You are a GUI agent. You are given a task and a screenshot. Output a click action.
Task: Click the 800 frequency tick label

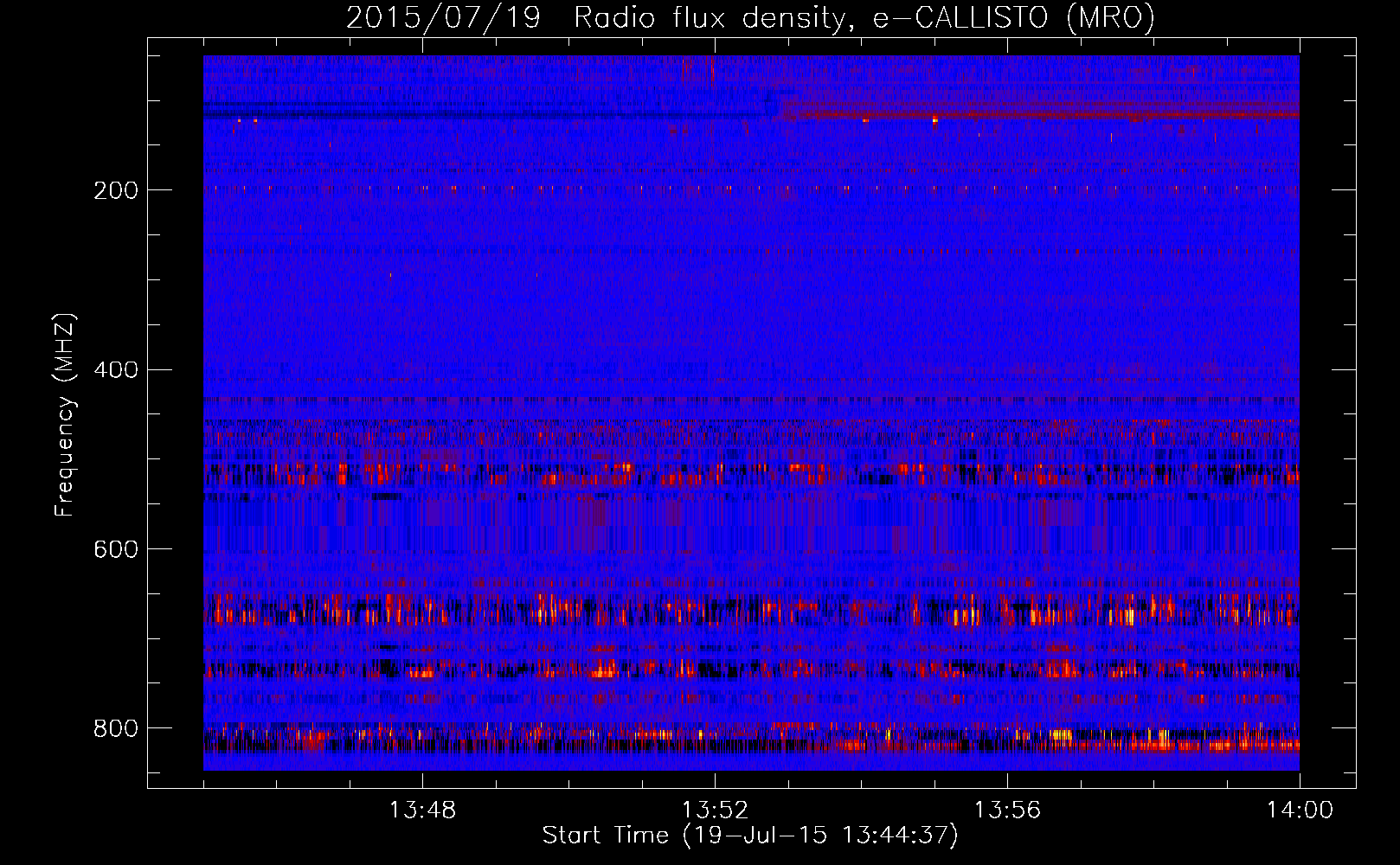[116, 729]
